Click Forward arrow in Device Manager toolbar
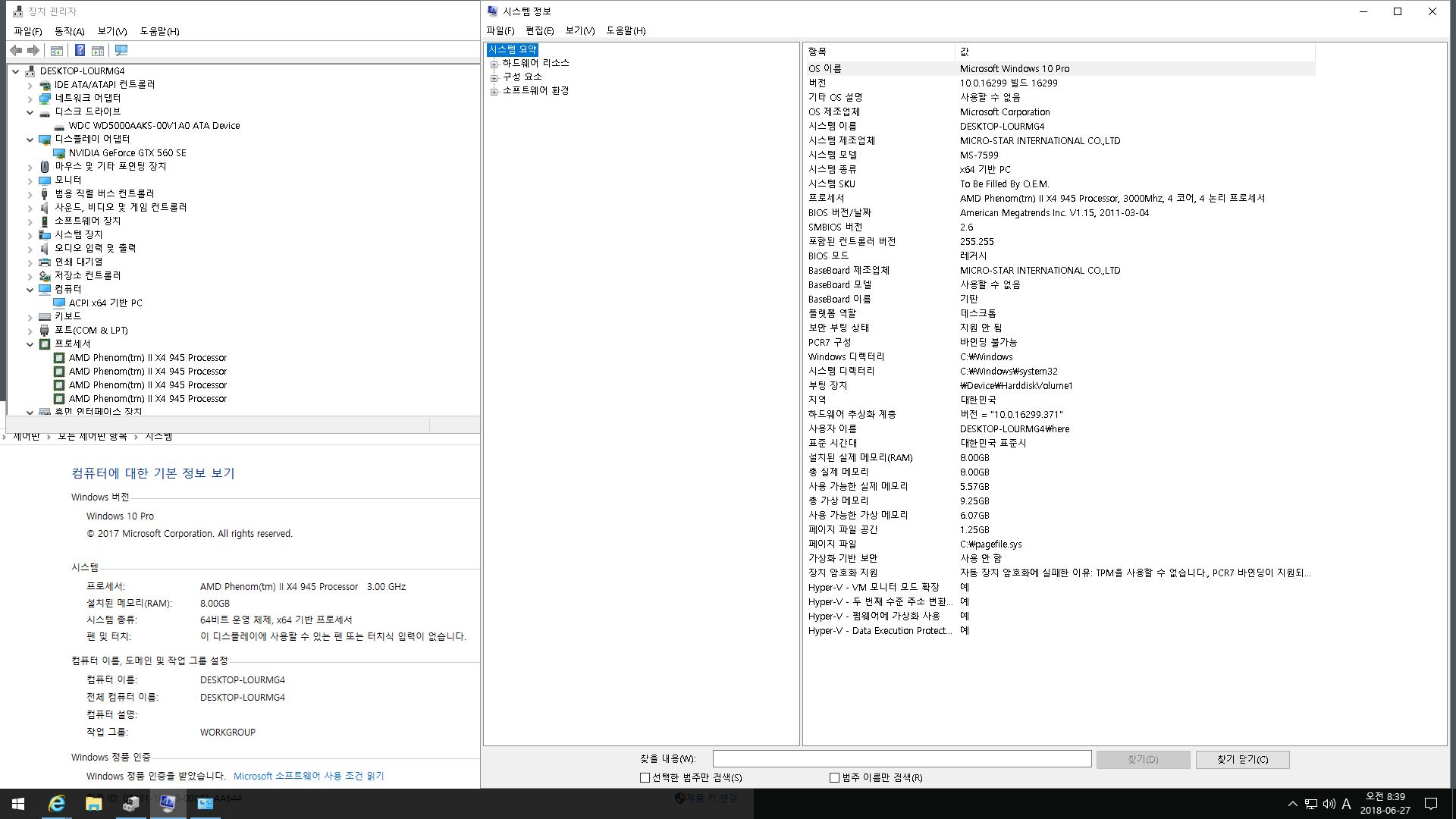The image size is (1456, 819). 33,50
